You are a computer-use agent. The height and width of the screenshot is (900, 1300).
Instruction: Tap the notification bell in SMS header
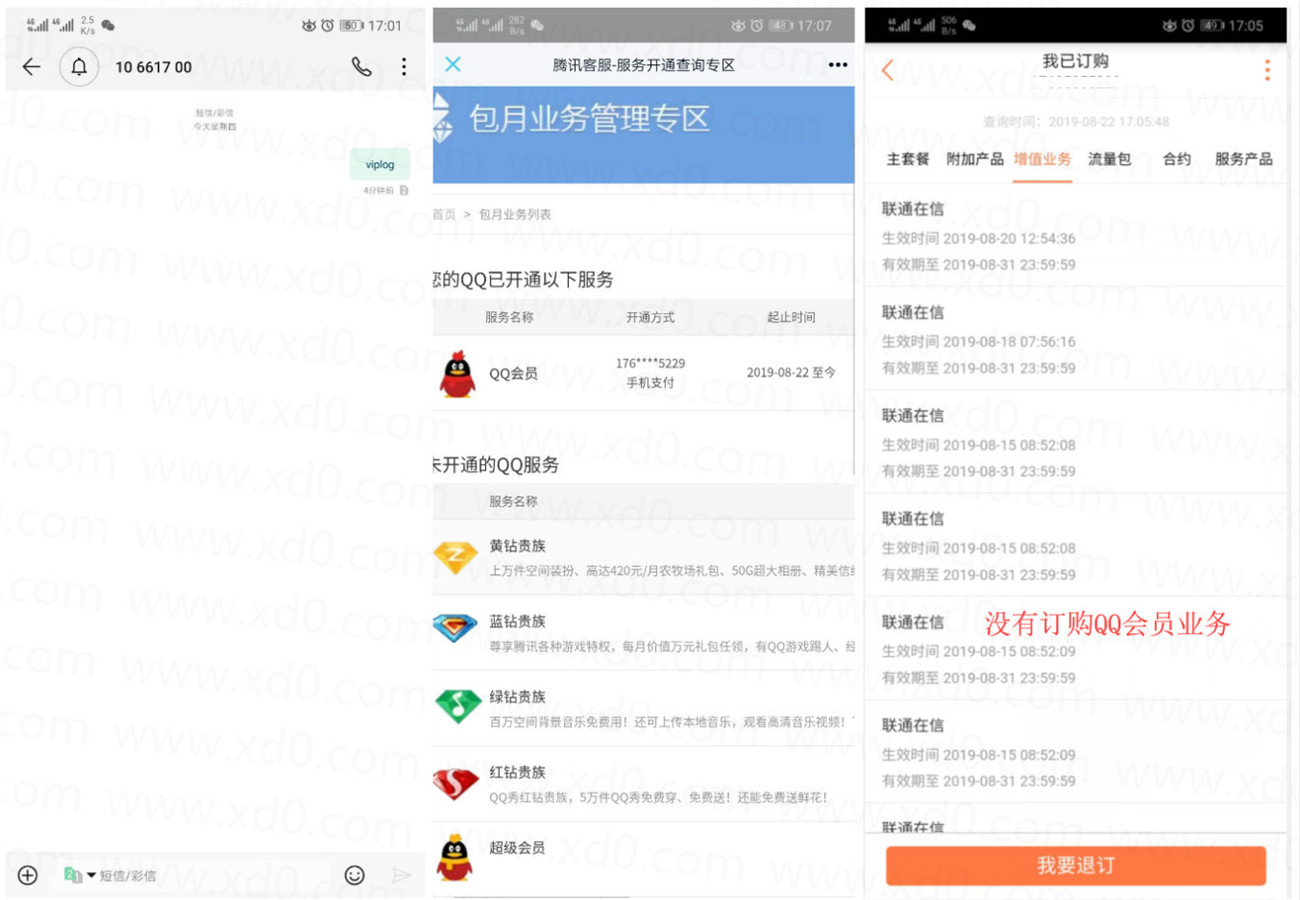click(x=79, y=67)
